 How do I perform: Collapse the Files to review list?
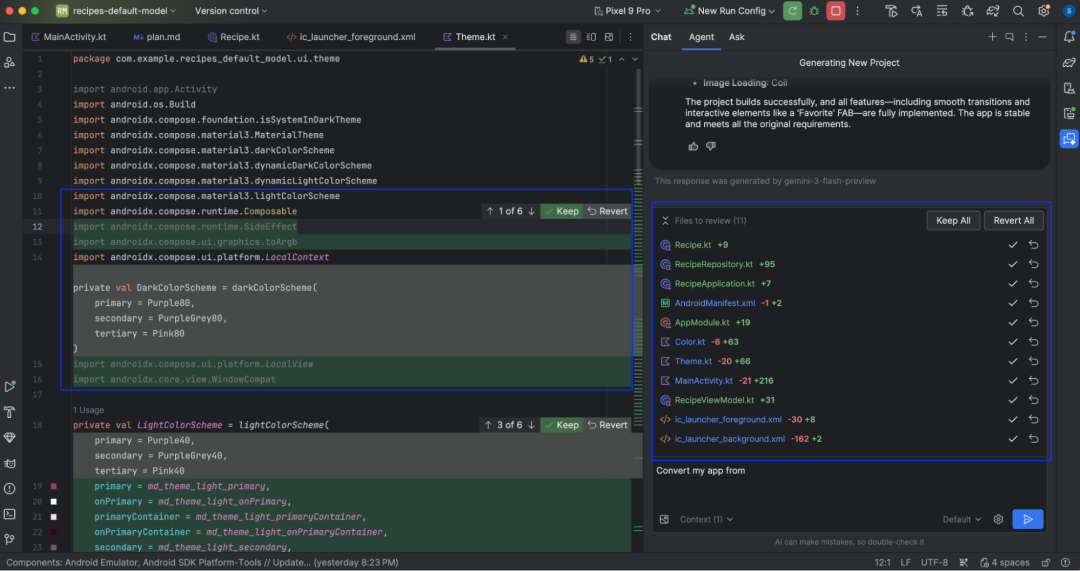(x=663, y=220)
